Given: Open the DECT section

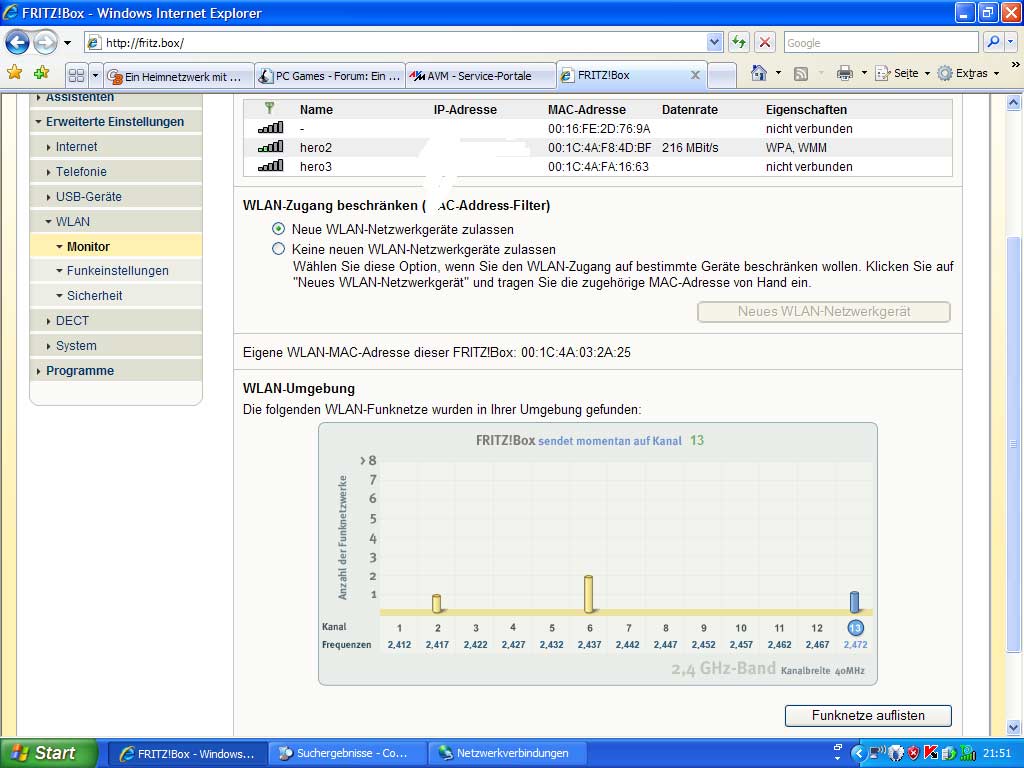Looking at the screenshot, I should (116, 321).
